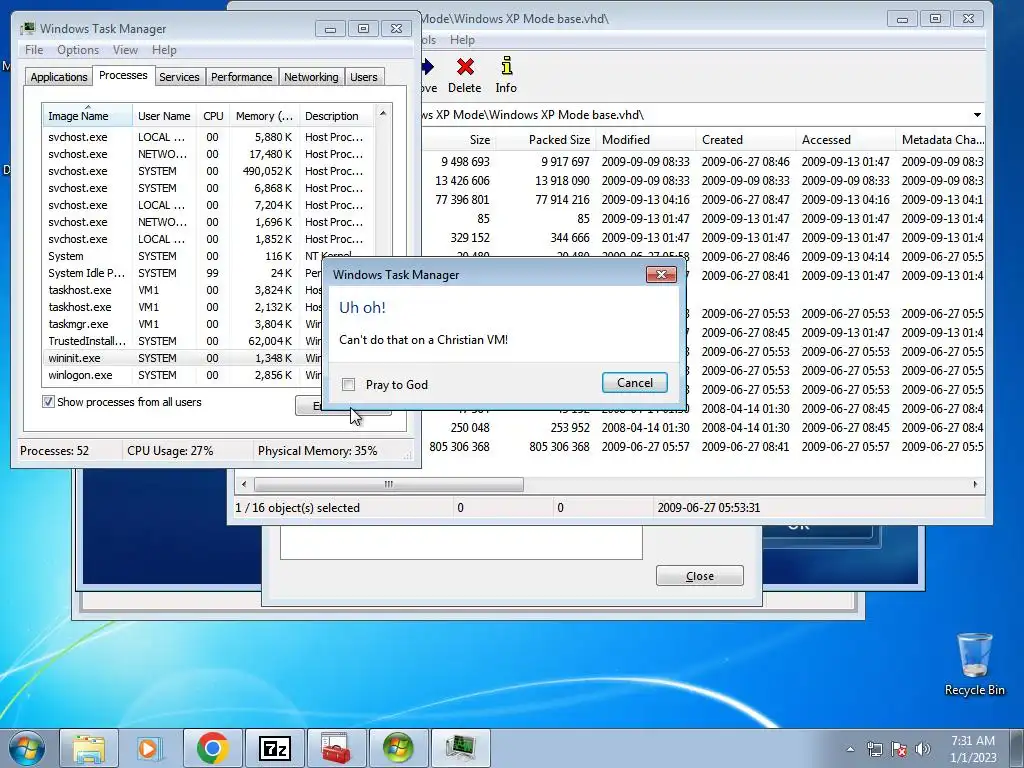Click the white text box in background dialog
This screenshot has width=1024, height=768.
point(461,542)
